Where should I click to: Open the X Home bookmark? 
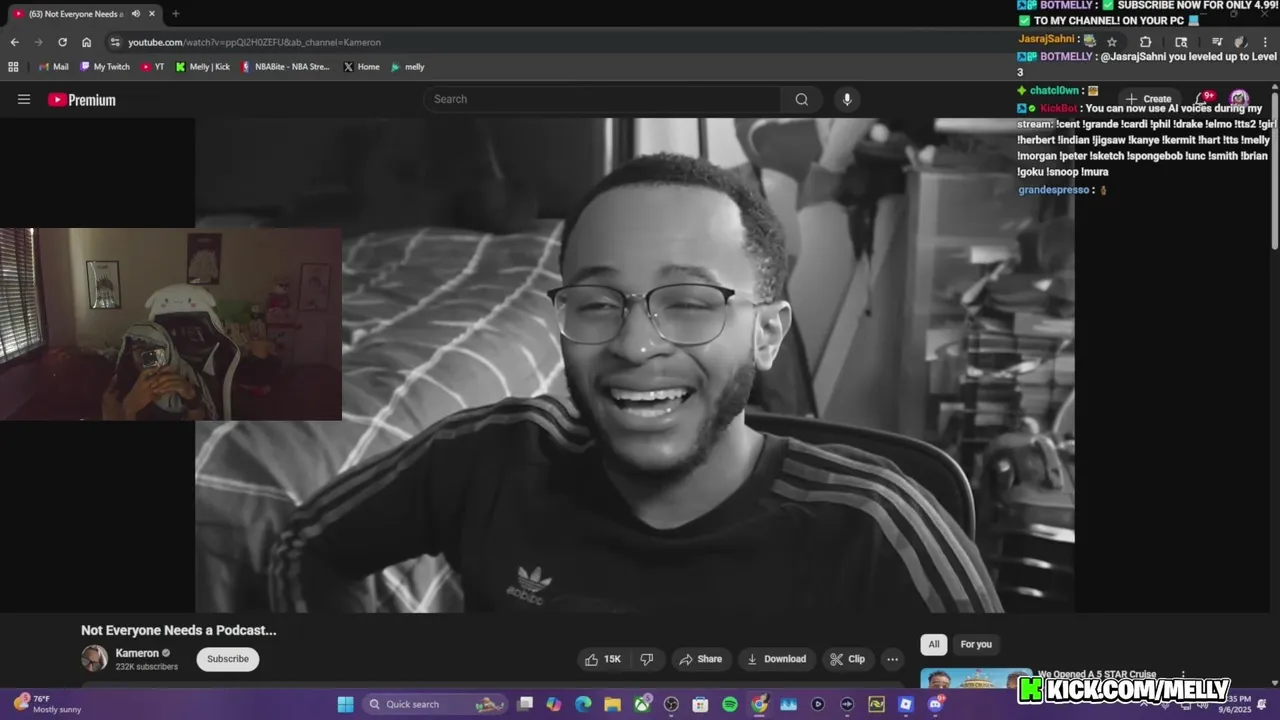(x=361, y=67)
